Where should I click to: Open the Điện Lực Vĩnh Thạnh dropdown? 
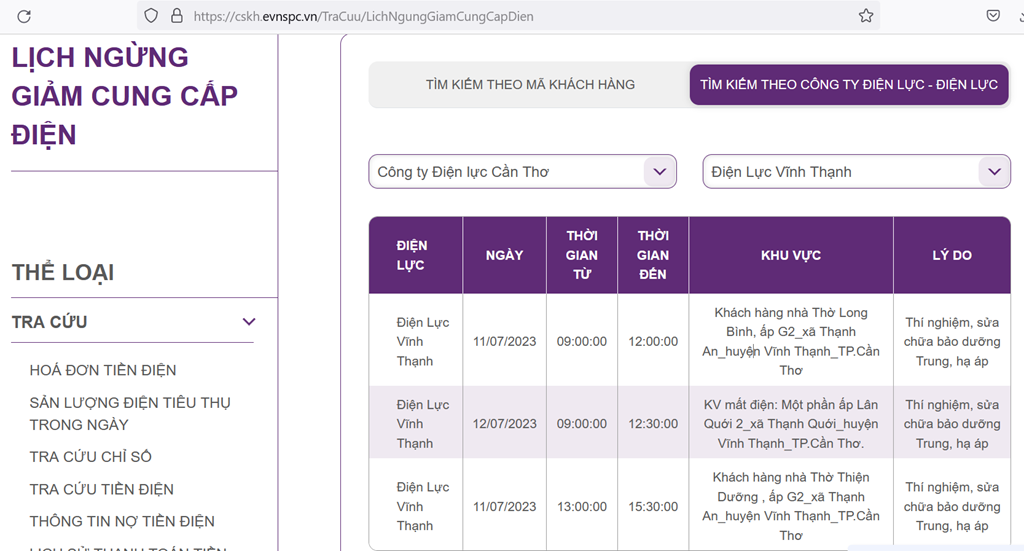[856, 172]
